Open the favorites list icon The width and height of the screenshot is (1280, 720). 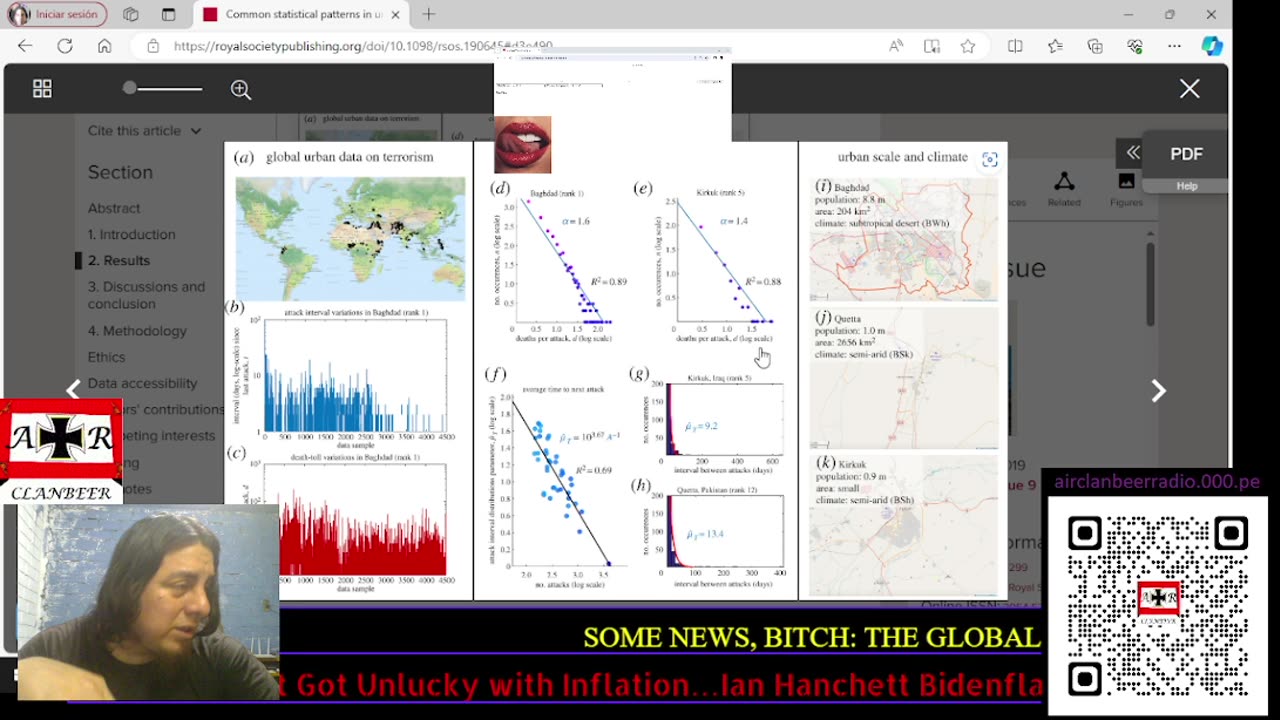[x=1055, y=46]
